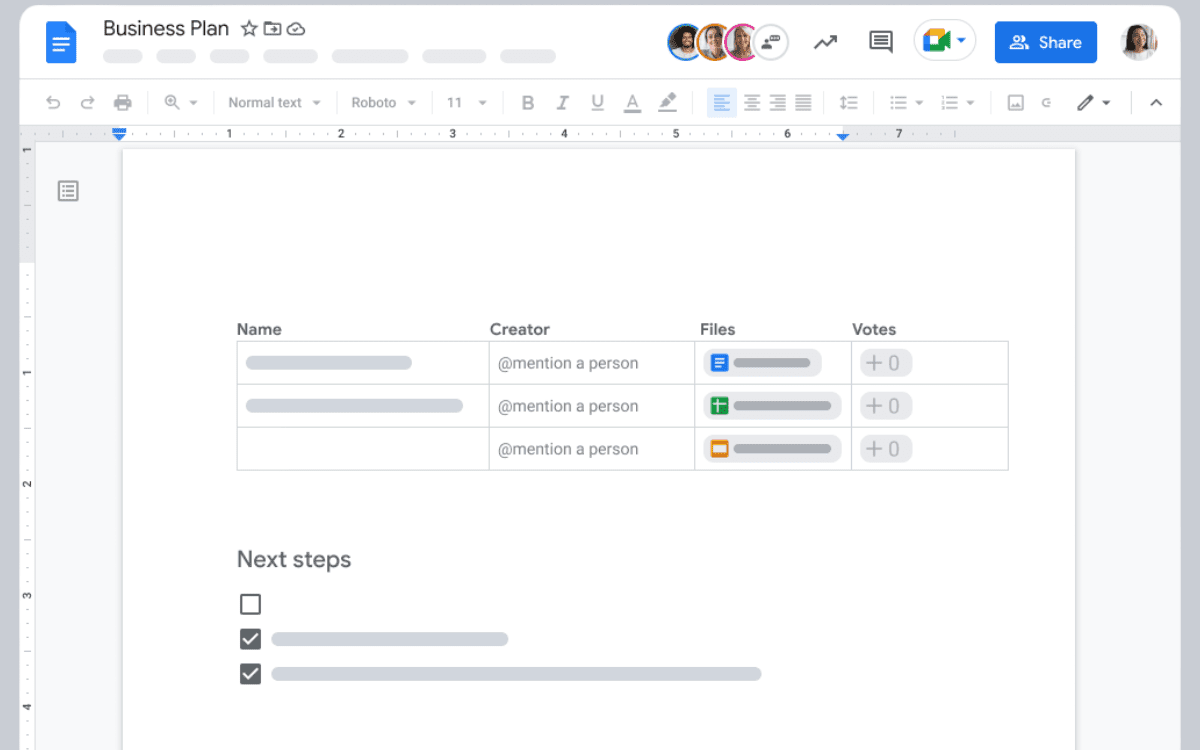The image size is (1200, 750).
Task: Collapse the toolbar with the caret
Action: coord(1156,102)
